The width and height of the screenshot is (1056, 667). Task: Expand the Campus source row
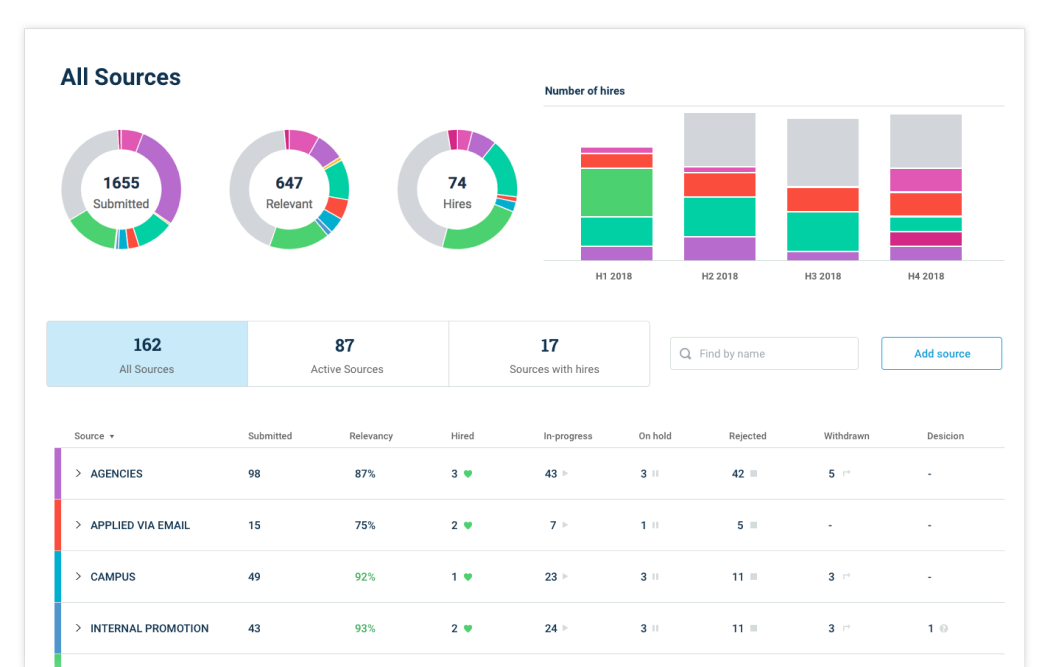pos(79,577)
